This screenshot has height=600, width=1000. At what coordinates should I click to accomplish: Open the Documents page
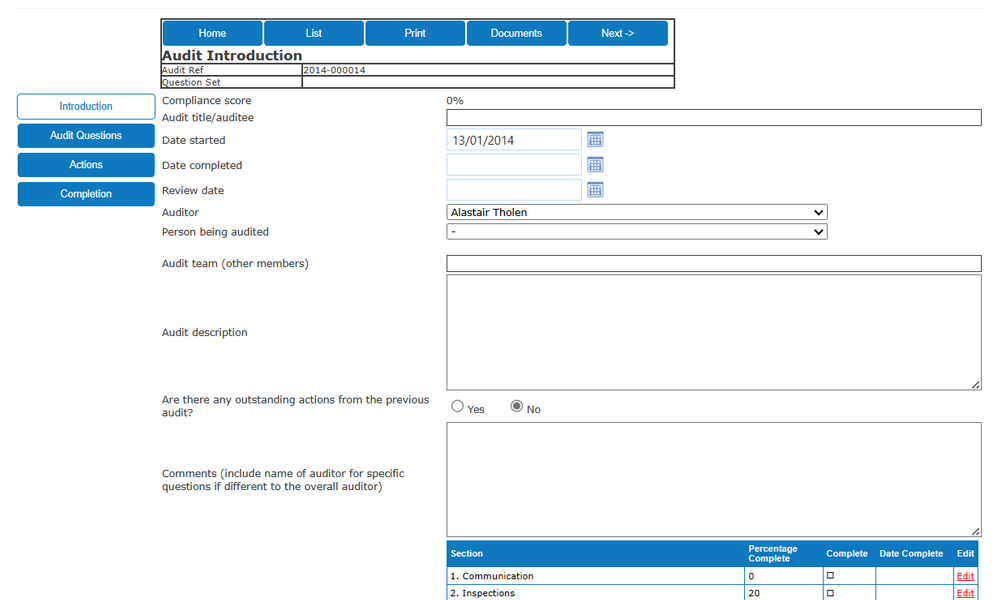(x=516, y=32)
